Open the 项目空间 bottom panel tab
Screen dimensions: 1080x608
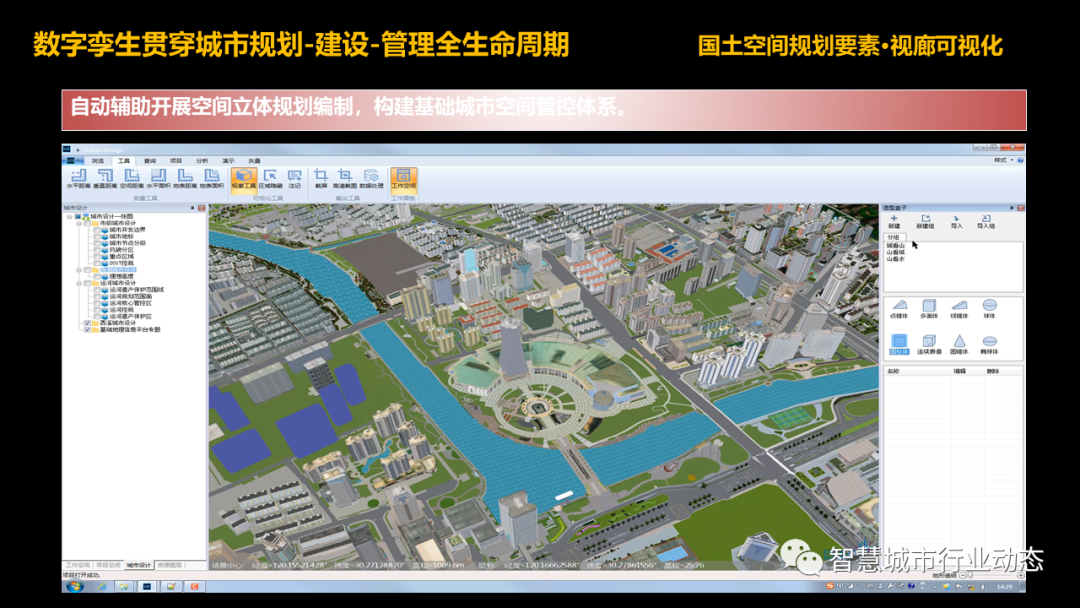click(x=108, y=565)
